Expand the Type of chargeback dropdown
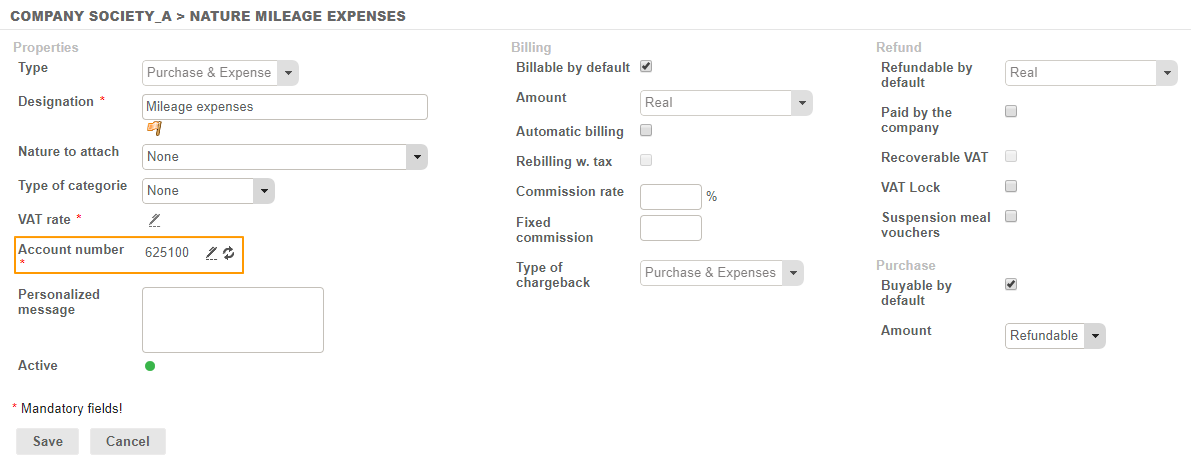This screenshot has height=462, width=1191. point(721,273)
